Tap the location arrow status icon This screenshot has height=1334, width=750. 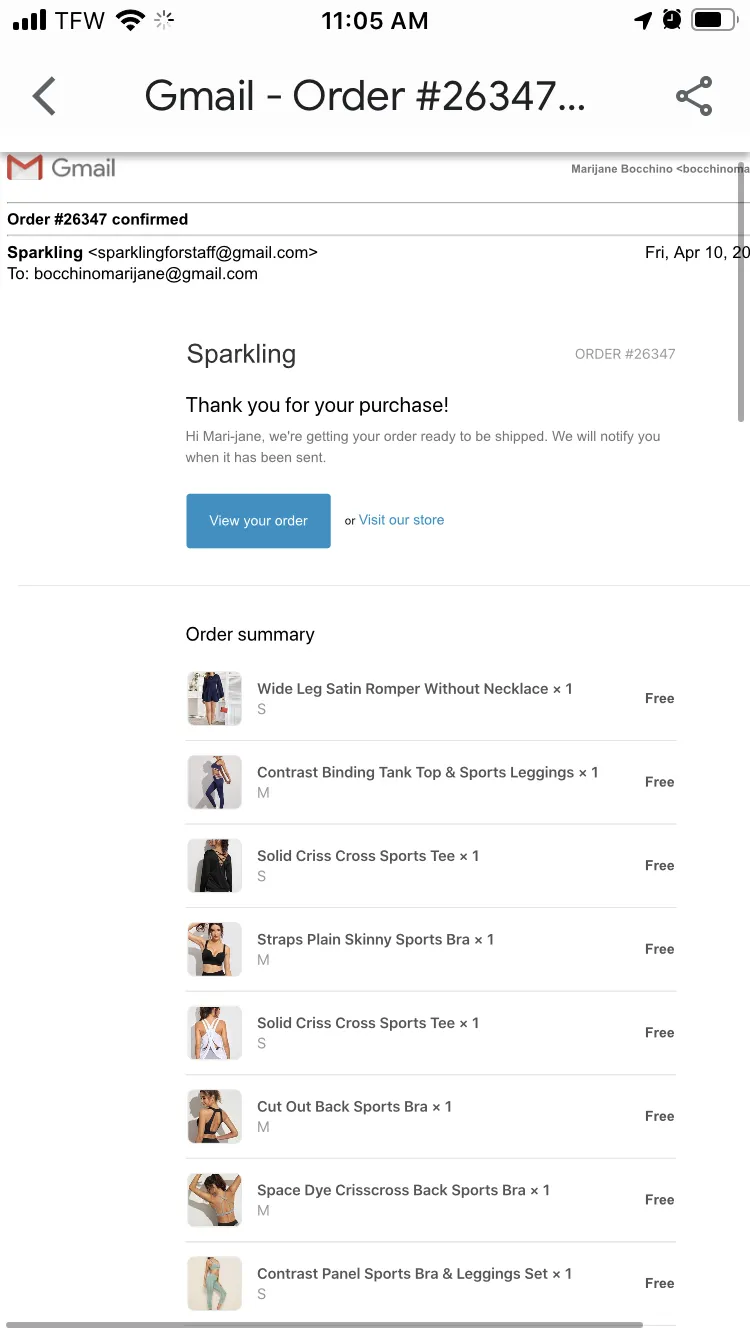point(643,20)
